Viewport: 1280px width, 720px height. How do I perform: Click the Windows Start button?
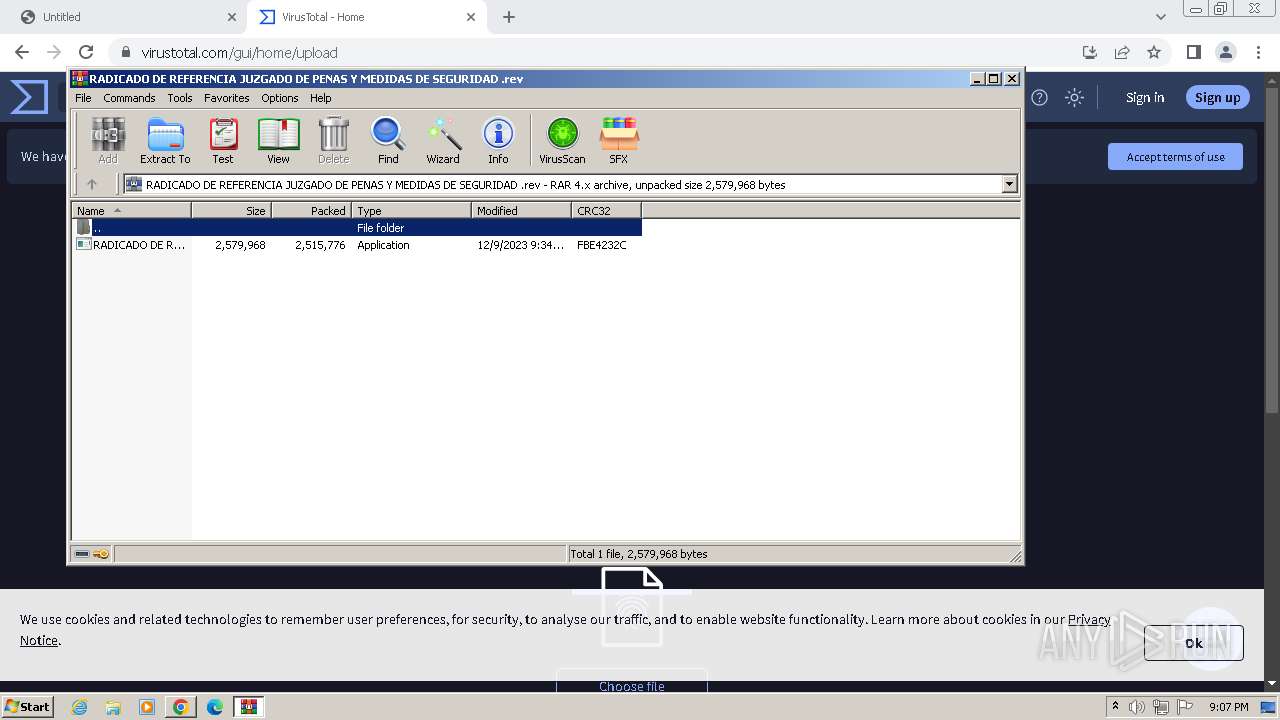28,706
